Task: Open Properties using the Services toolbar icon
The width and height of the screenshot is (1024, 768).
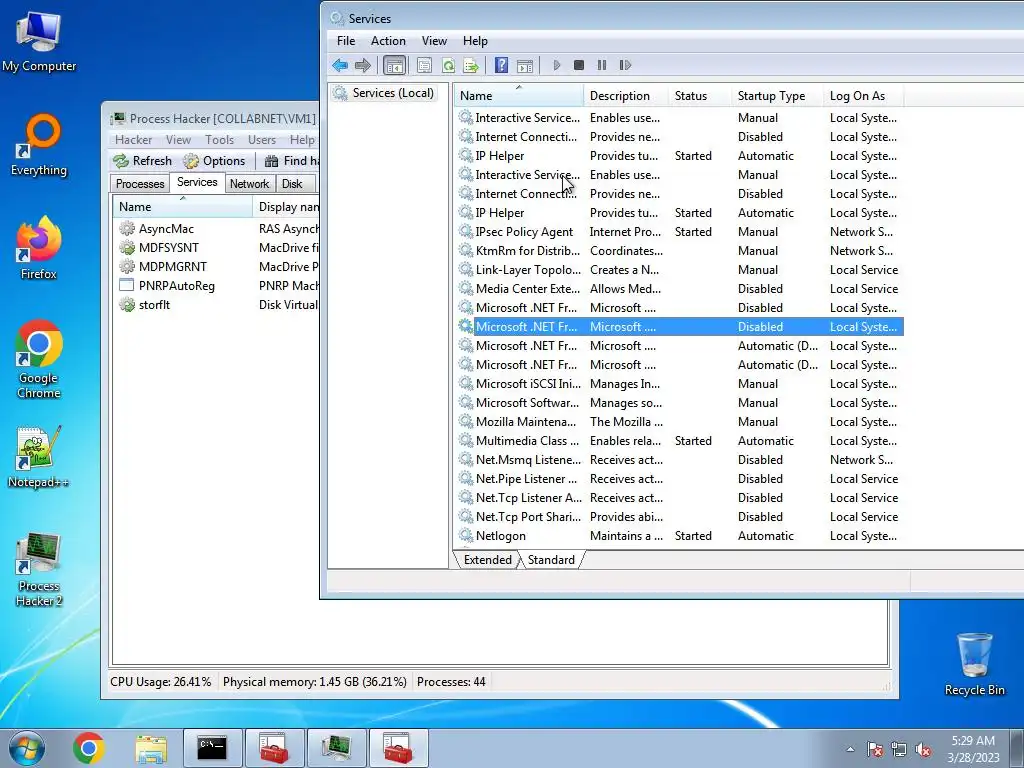Action: coord(424,65)
